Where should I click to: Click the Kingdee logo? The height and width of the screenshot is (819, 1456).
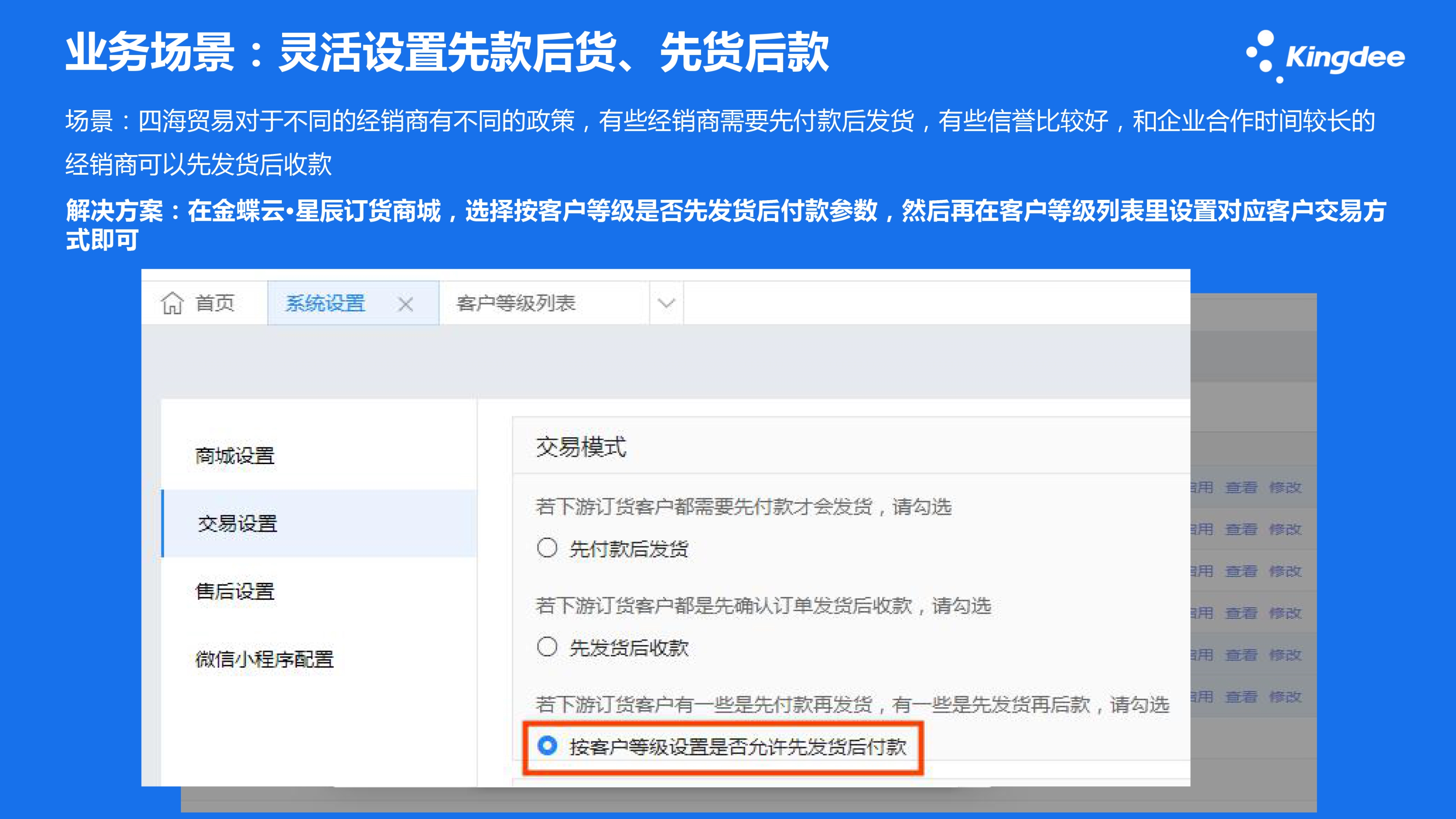coord(1326,56)
